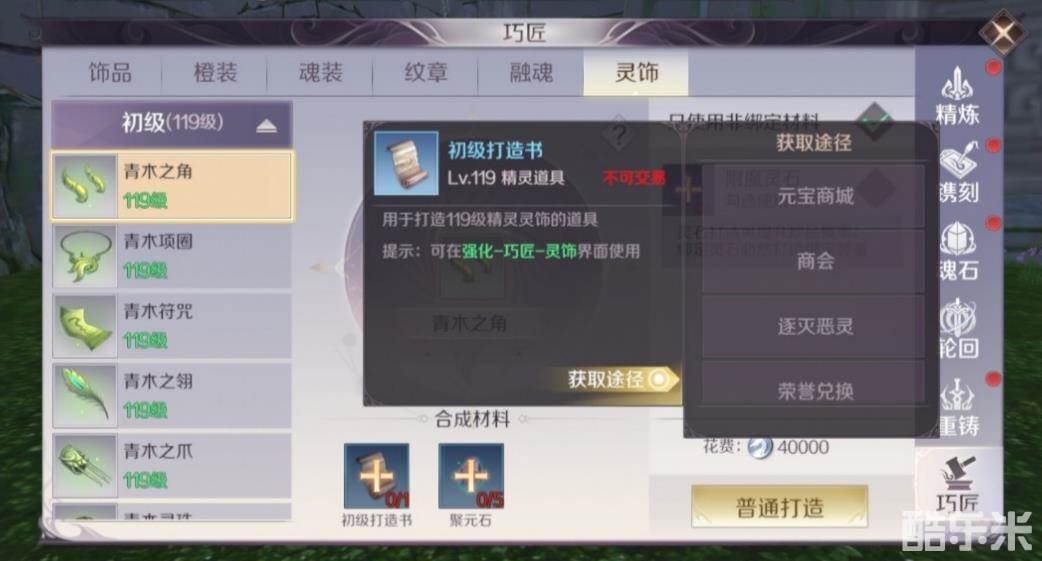Switch to the 纹章 tab
The width and height of the screenshot is (1042, 561).
coord(426,72)
